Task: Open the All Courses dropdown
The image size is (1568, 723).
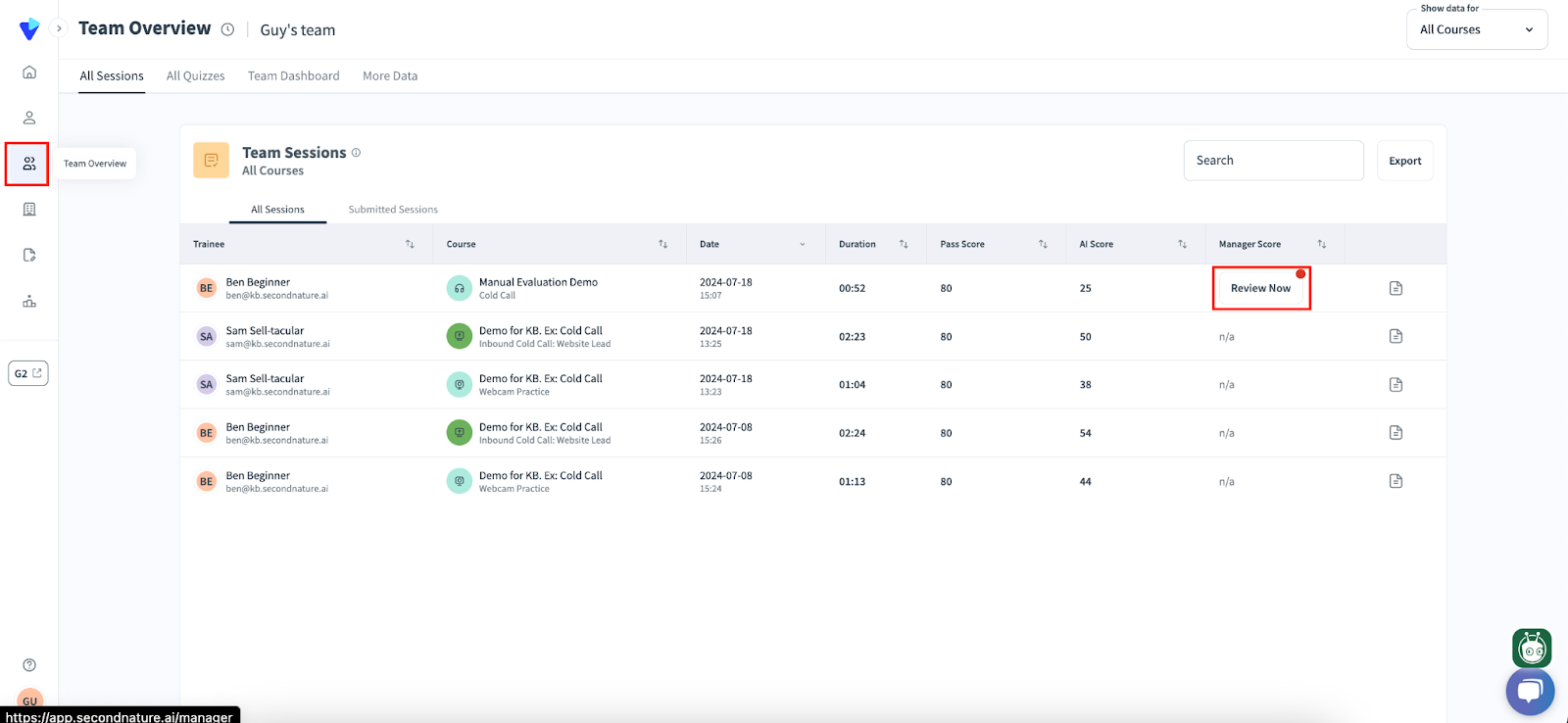Action: tap(1476, 29)
